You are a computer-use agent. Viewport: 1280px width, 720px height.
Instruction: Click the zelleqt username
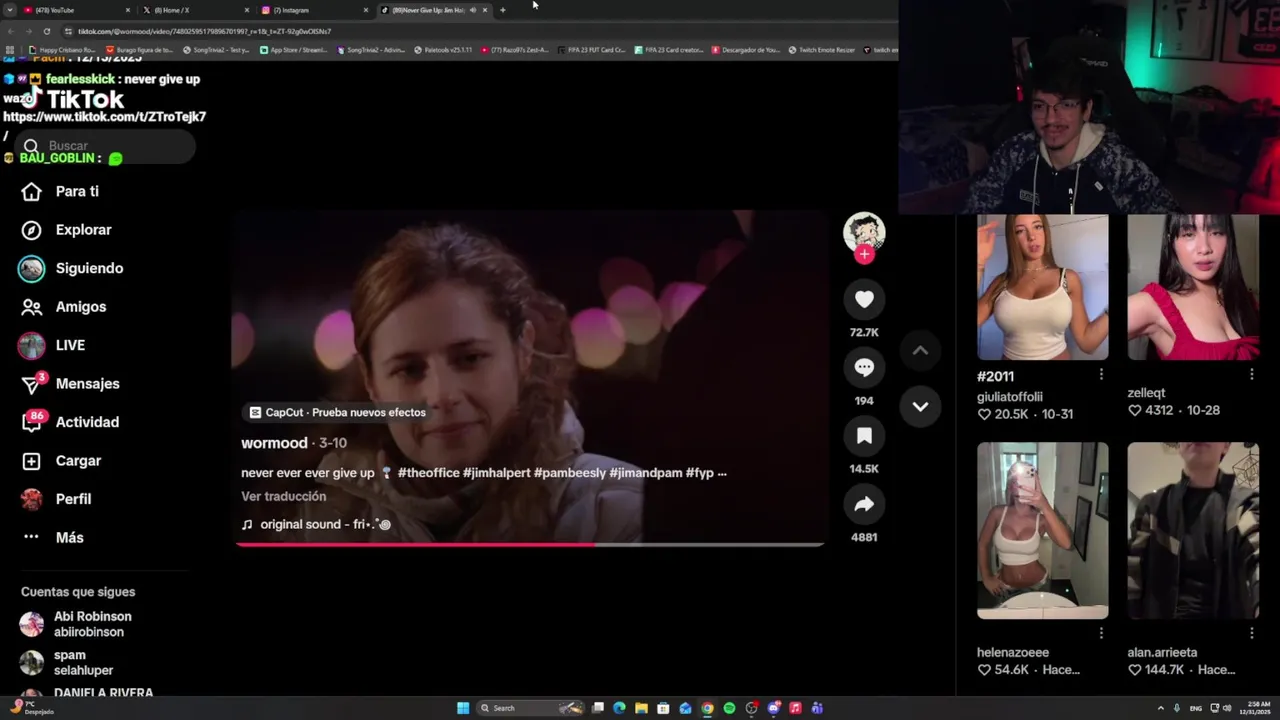click(1146, 393)
